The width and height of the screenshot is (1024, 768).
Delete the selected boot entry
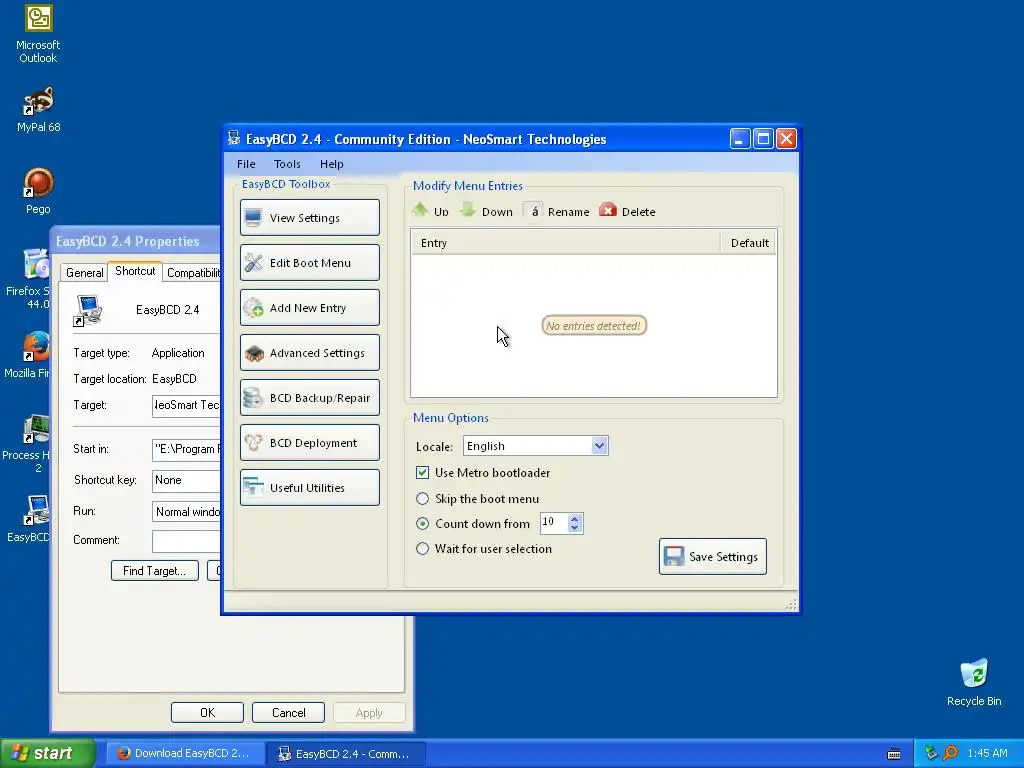[627, 211]
